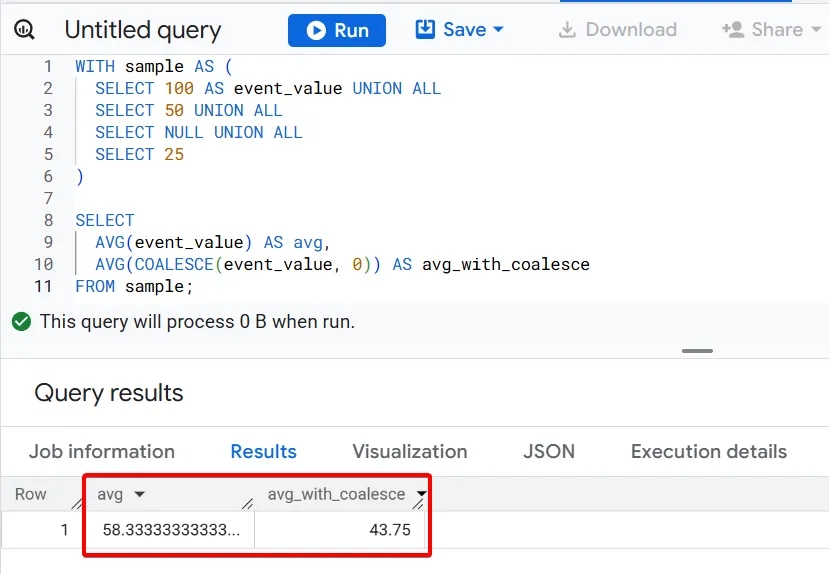829x574 pixels.
Task: Click AVG(event_value) AS avg line
Action: (213, 242)
